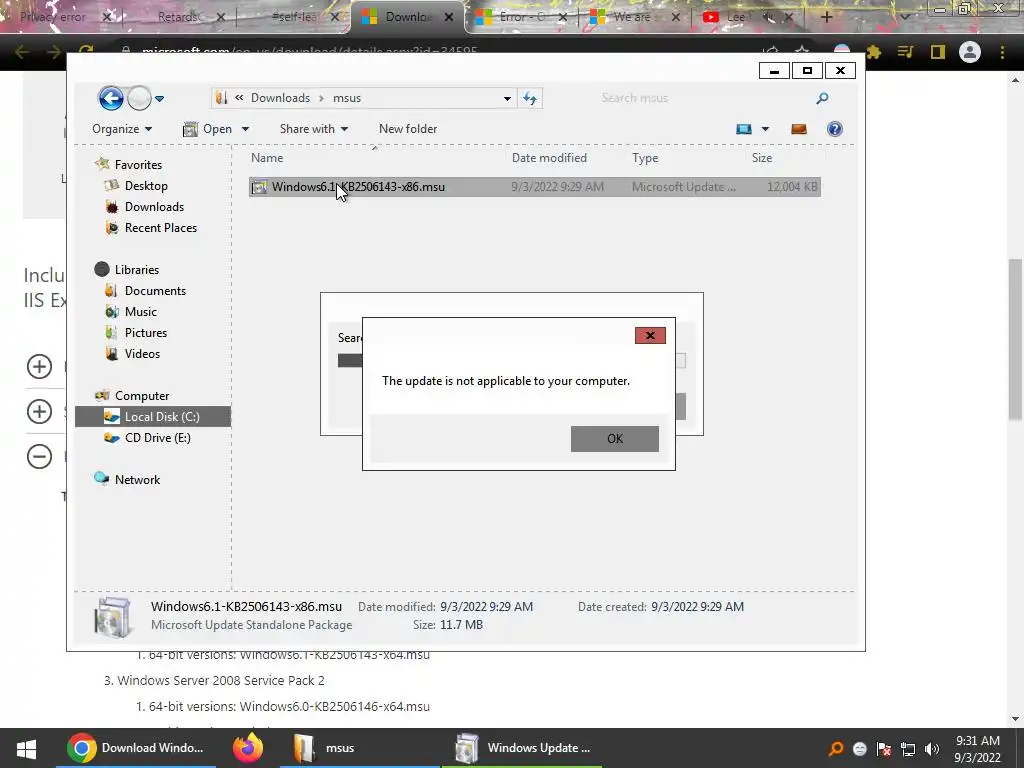Open the Music library
Viewport: 1024px width, 768px height.
coord(140,312)
